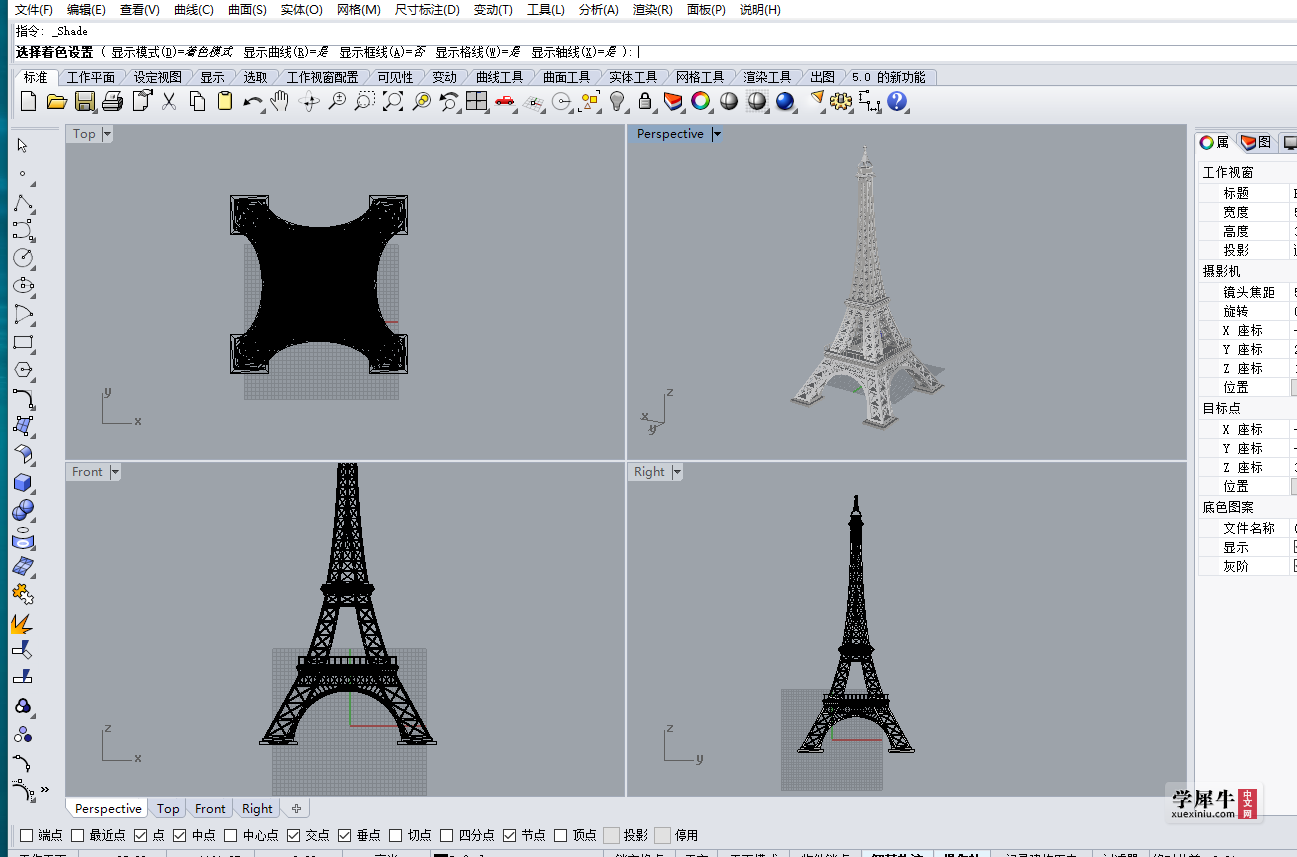Click the padlock lock icon

coord(645,101)
